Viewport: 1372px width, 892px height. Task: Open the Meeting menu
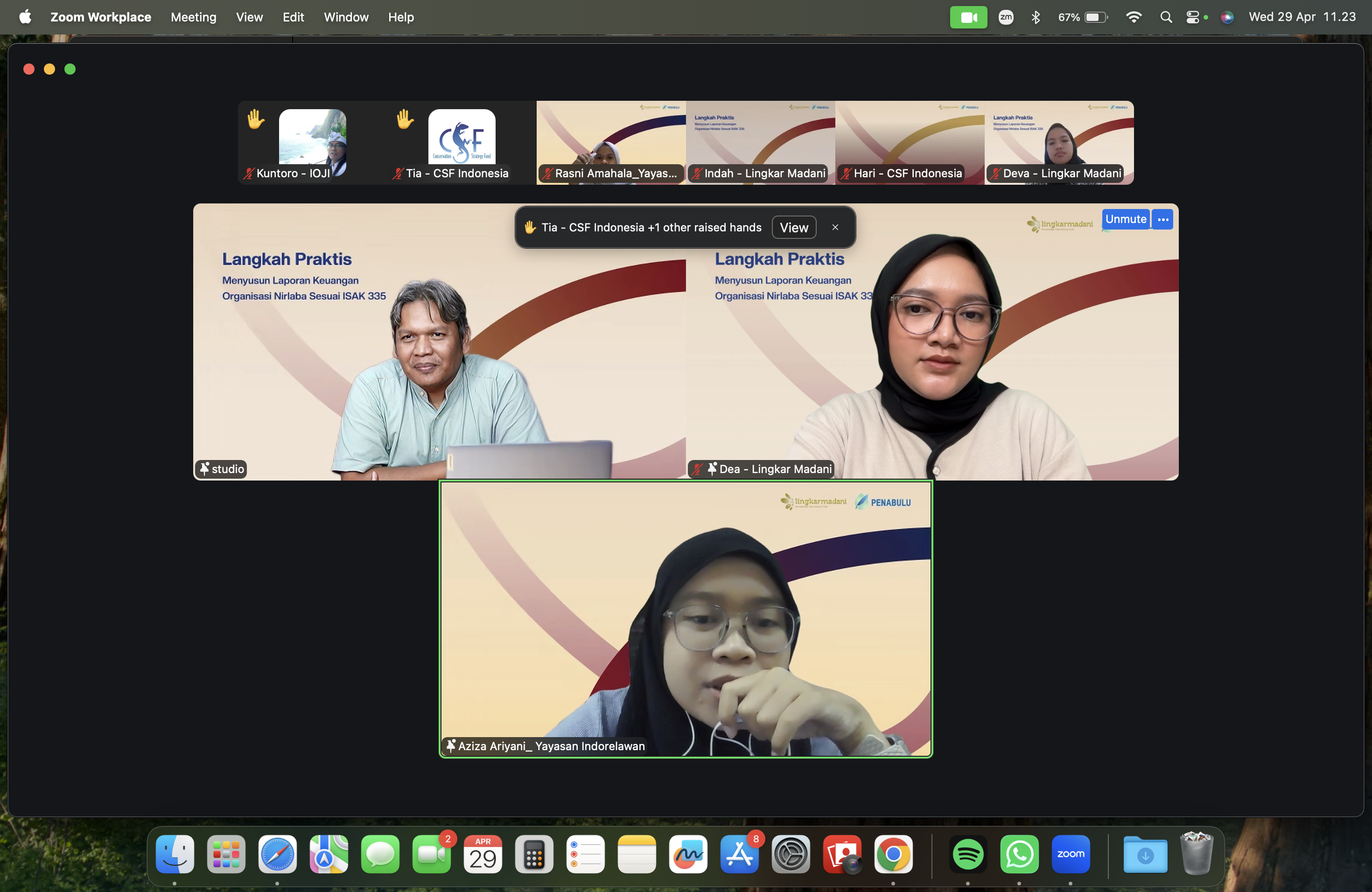tap(194, 17)
